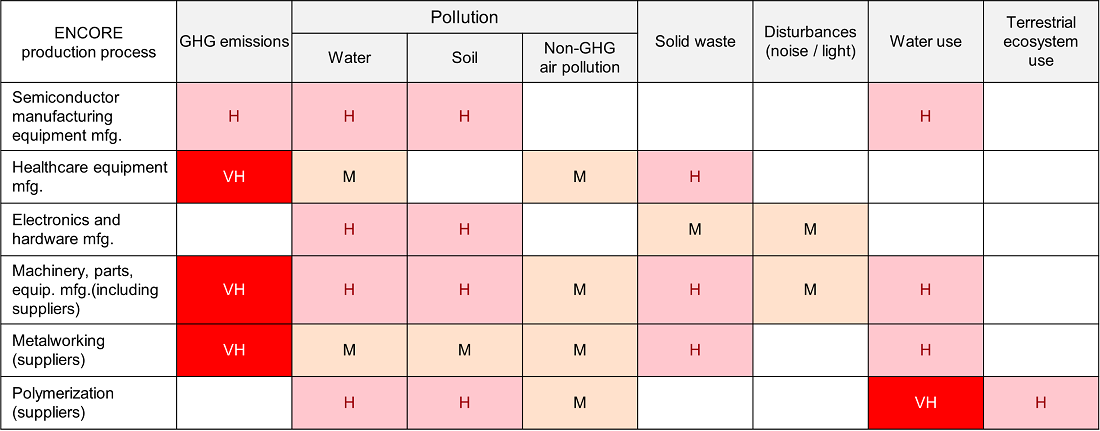Select Polymerization's red VH Water use cell
The image size is (1100, 431).
coord(925,402)
